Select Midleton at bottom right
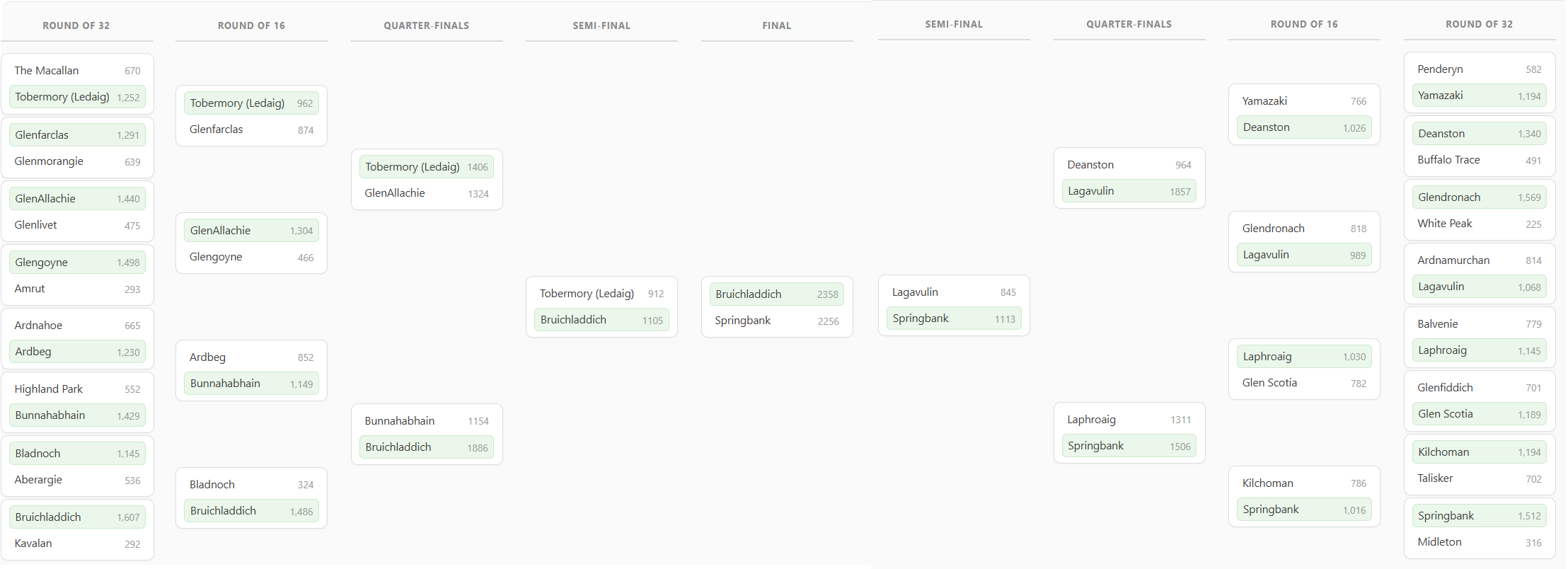1568x569 pixels. point(1479,542)
